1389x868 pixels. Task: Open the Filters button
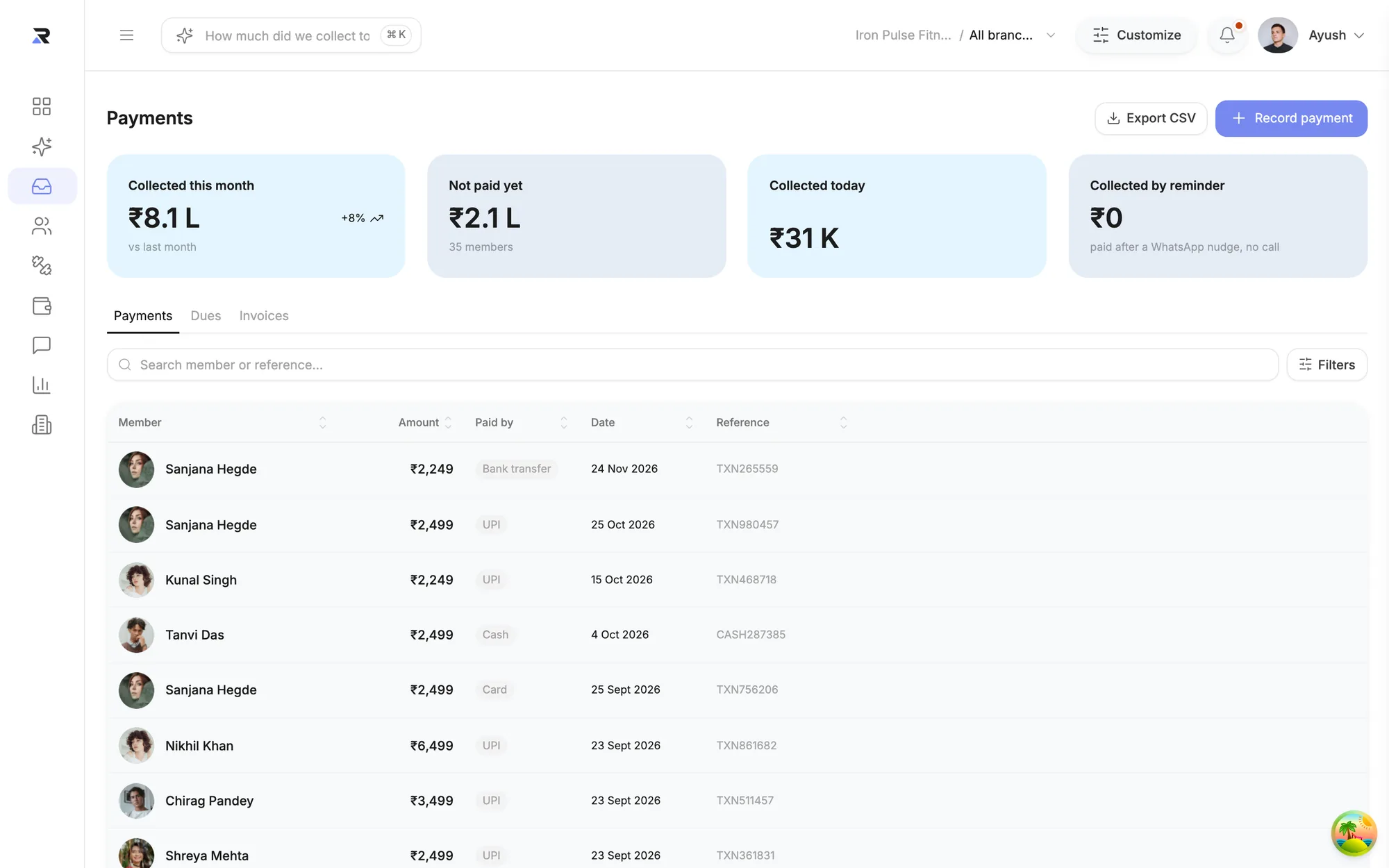click(1326, 365)
